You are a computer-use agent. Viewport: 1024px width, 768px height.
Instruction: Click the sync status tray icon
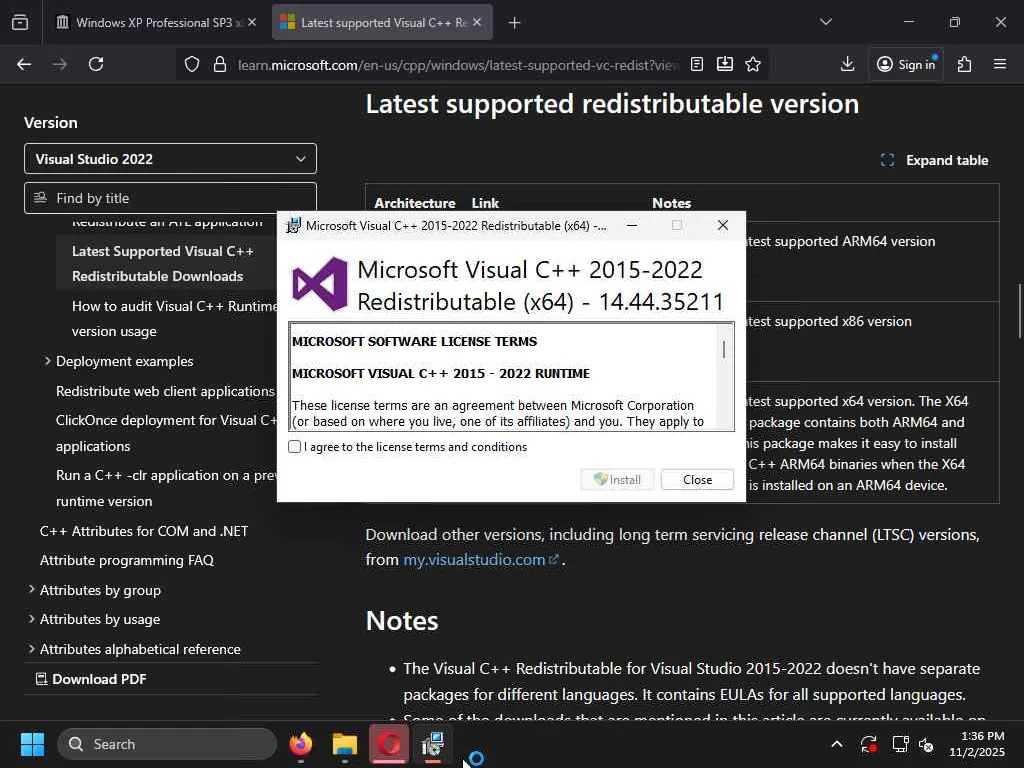869,744
